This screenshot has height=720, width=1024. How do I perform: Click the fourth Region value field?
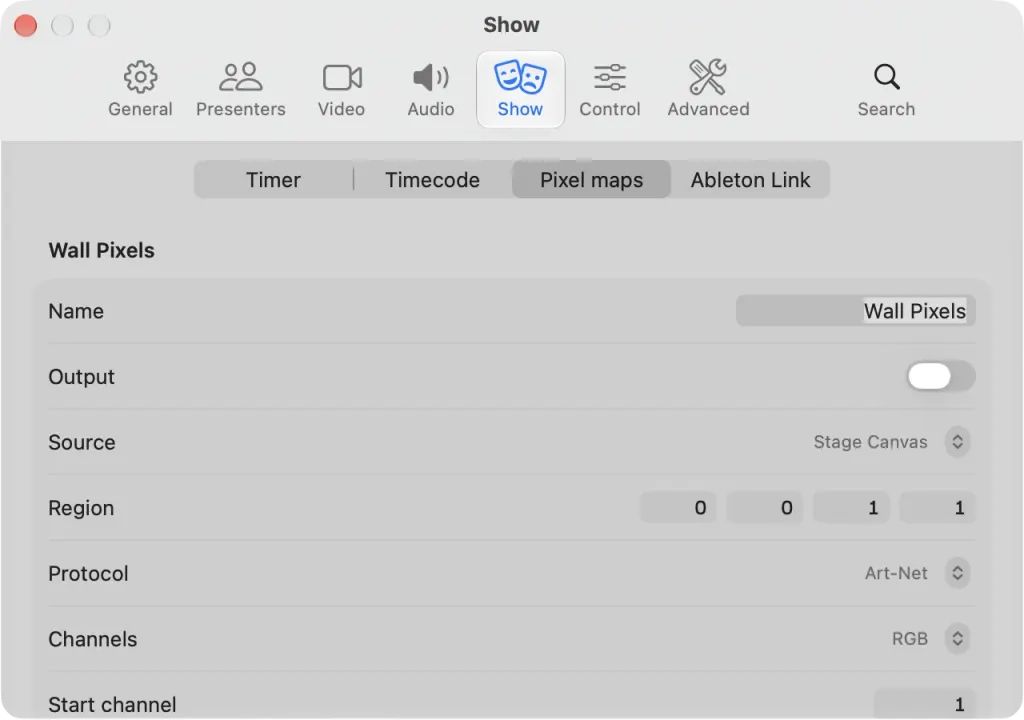937,508
